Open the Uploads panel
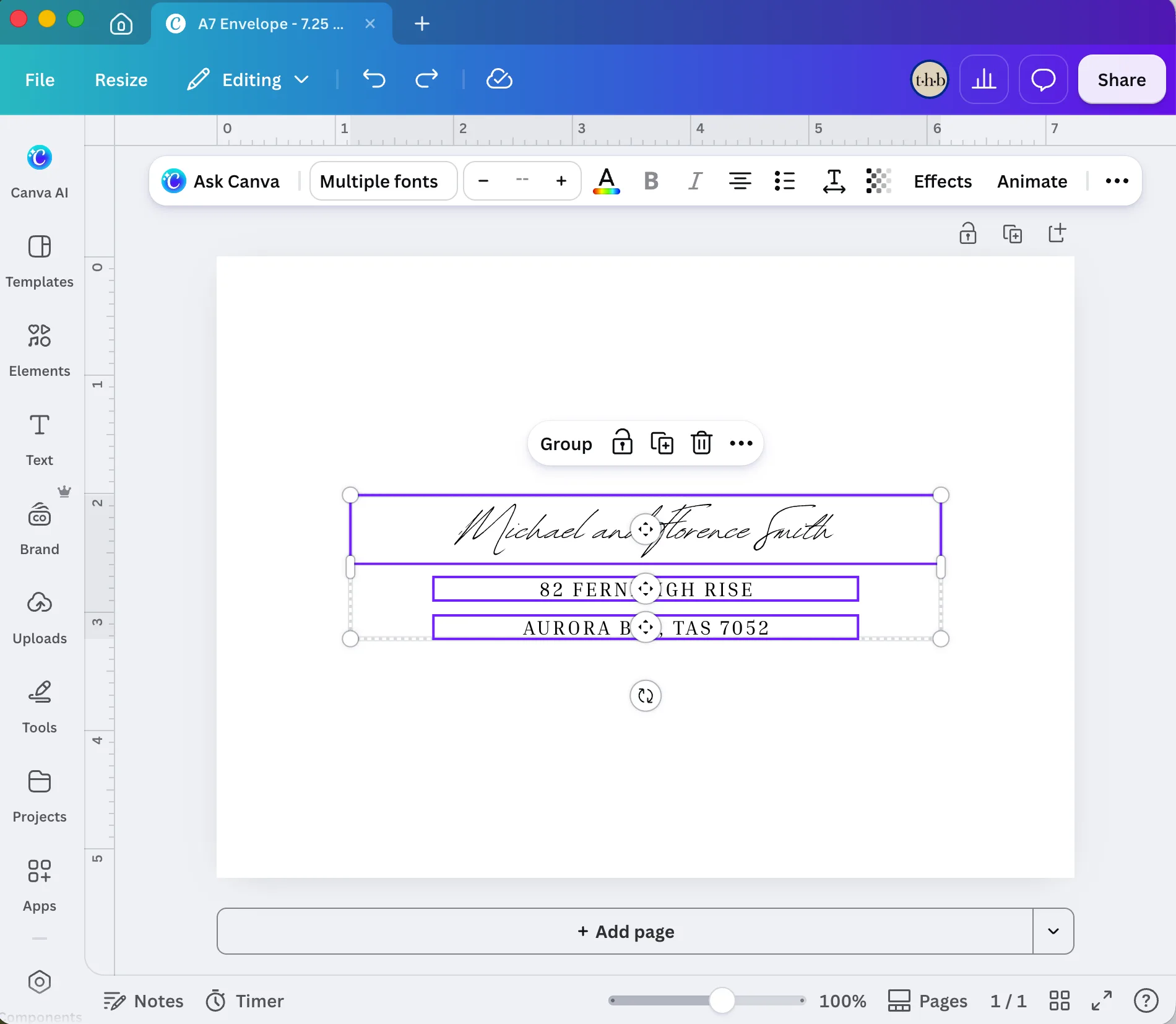Image resolution: width=1176 pixels, height=1024 pixels. point(40,618)
